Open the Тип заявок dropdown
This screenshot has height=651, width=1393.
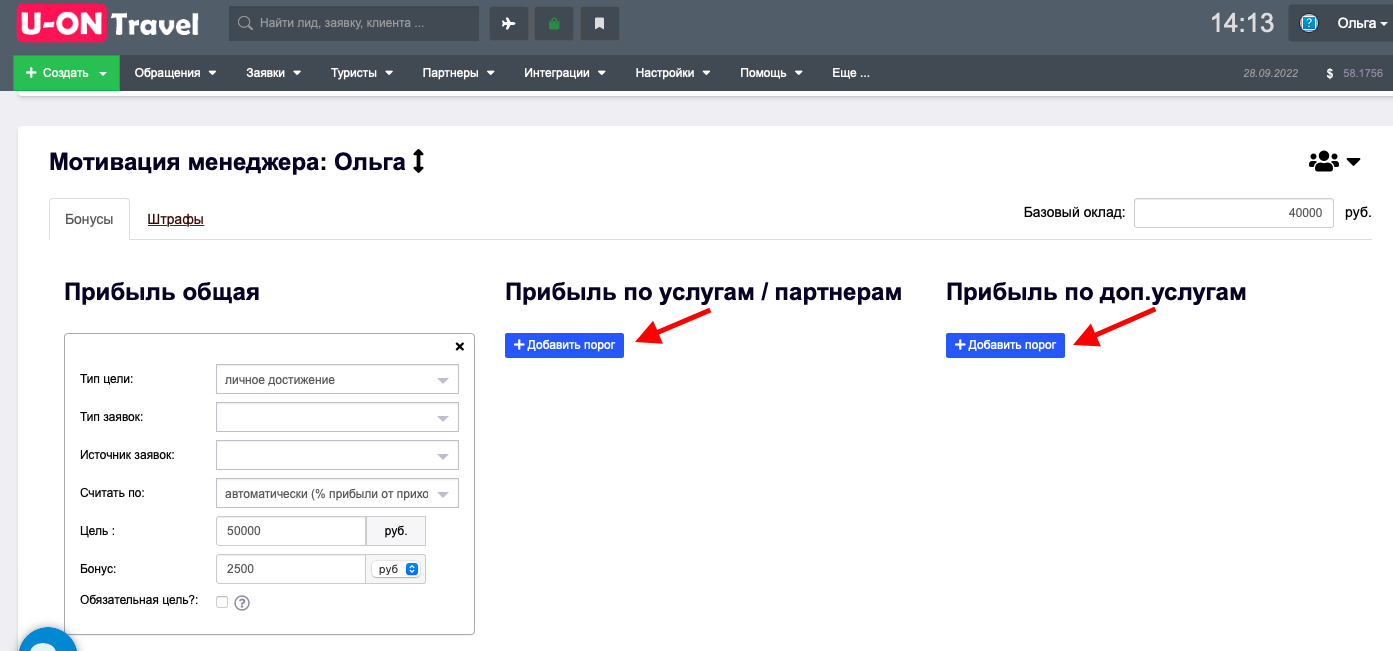pos(337,417)
